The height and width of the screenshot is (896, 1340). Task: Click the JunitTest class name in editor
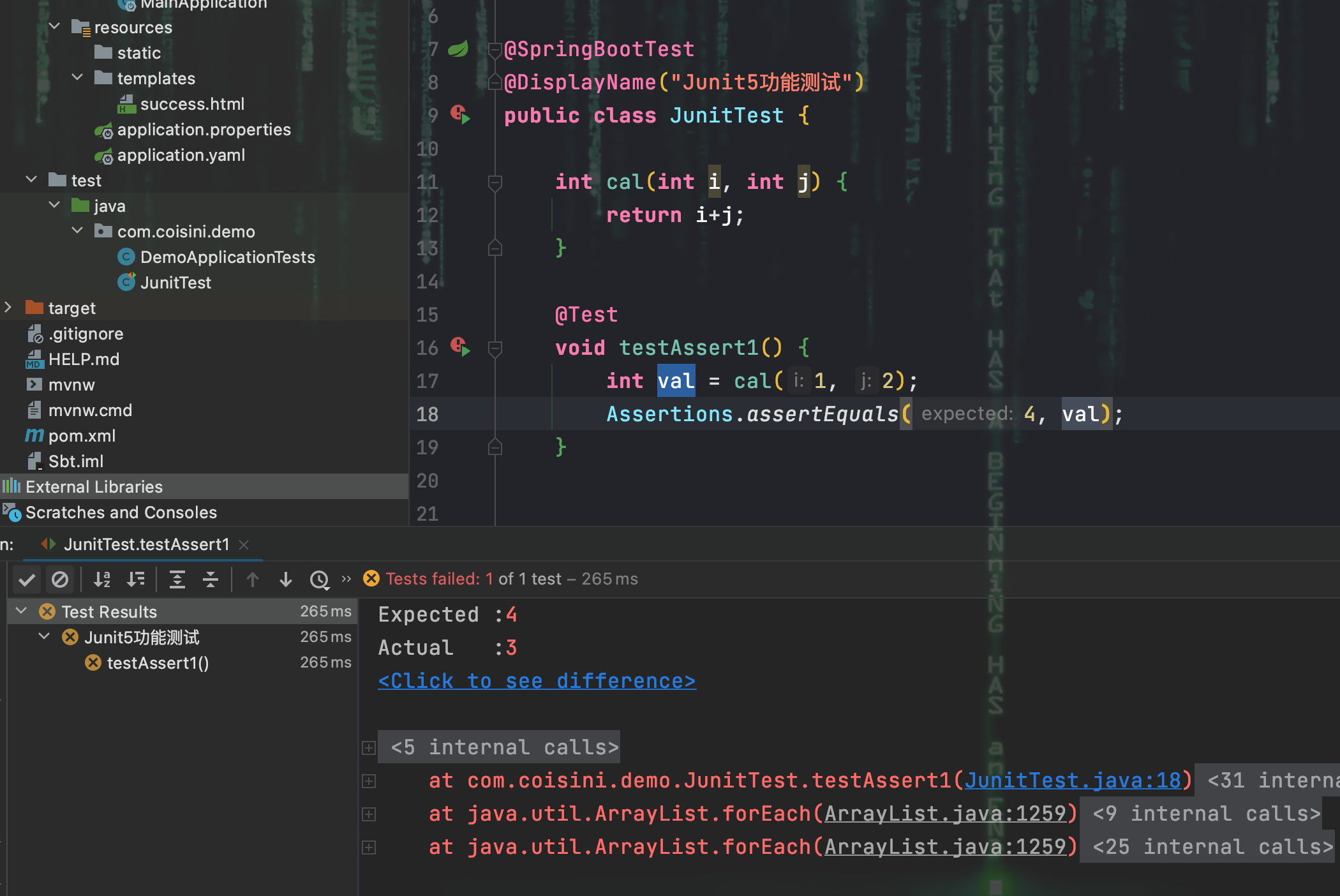click(x=727, y=116)
